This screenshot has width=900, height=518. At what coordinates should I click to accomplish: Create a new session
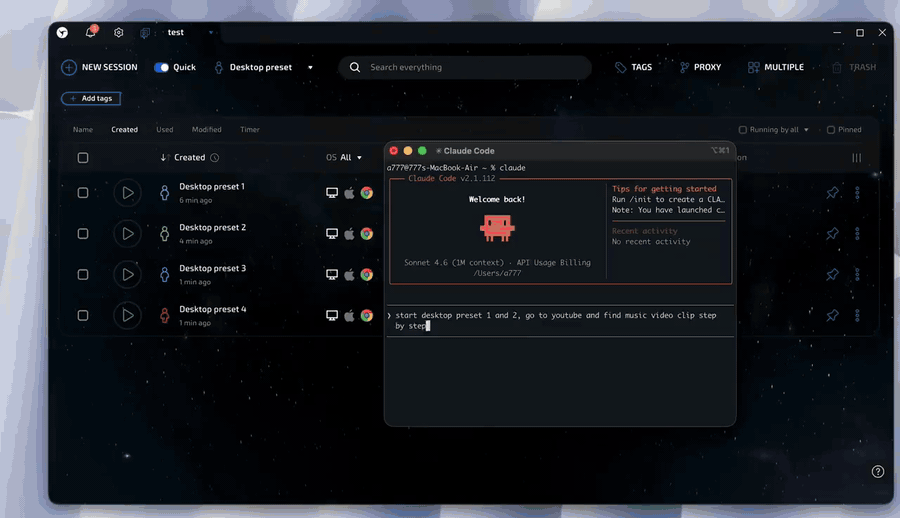pyautogui.click(x=99, y=67)
